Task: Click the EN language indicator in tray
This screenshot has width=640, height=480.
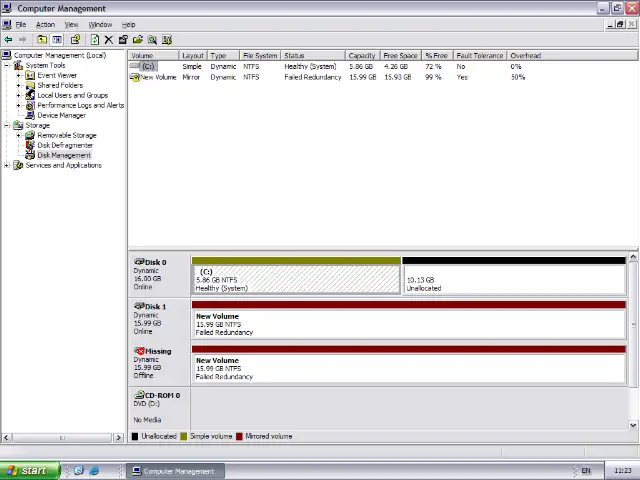Action: (586, 471)
